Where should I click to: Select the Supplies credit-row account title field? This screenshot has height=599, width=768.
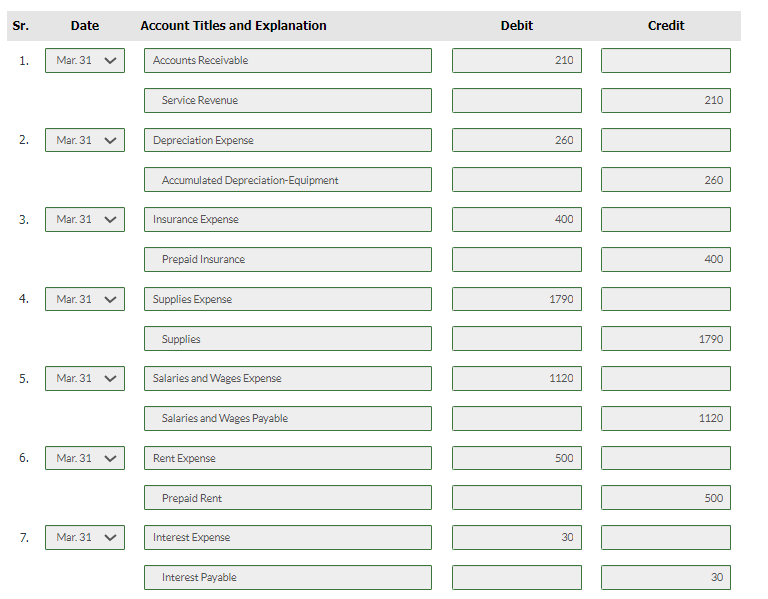pyautogui.click(x=288, y=338)
